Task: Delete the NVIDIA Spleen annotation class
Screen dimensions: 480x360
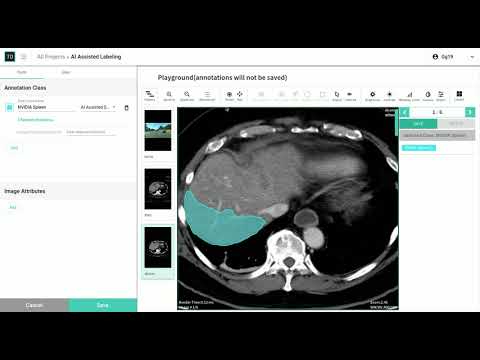Action: [x=126, y=108]
